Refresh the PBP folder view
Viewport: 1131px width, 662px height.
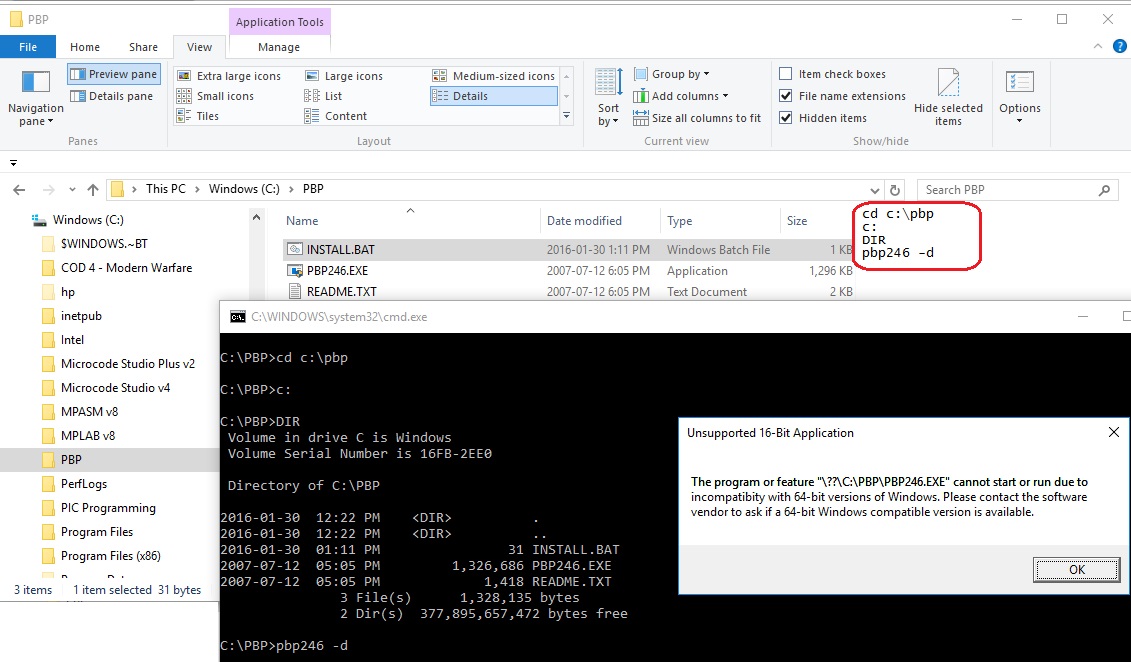896,190
